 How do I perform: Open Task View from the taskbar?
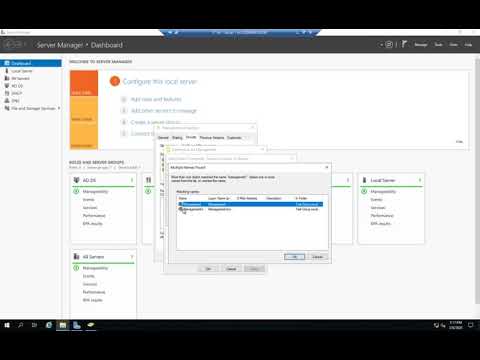34,325
